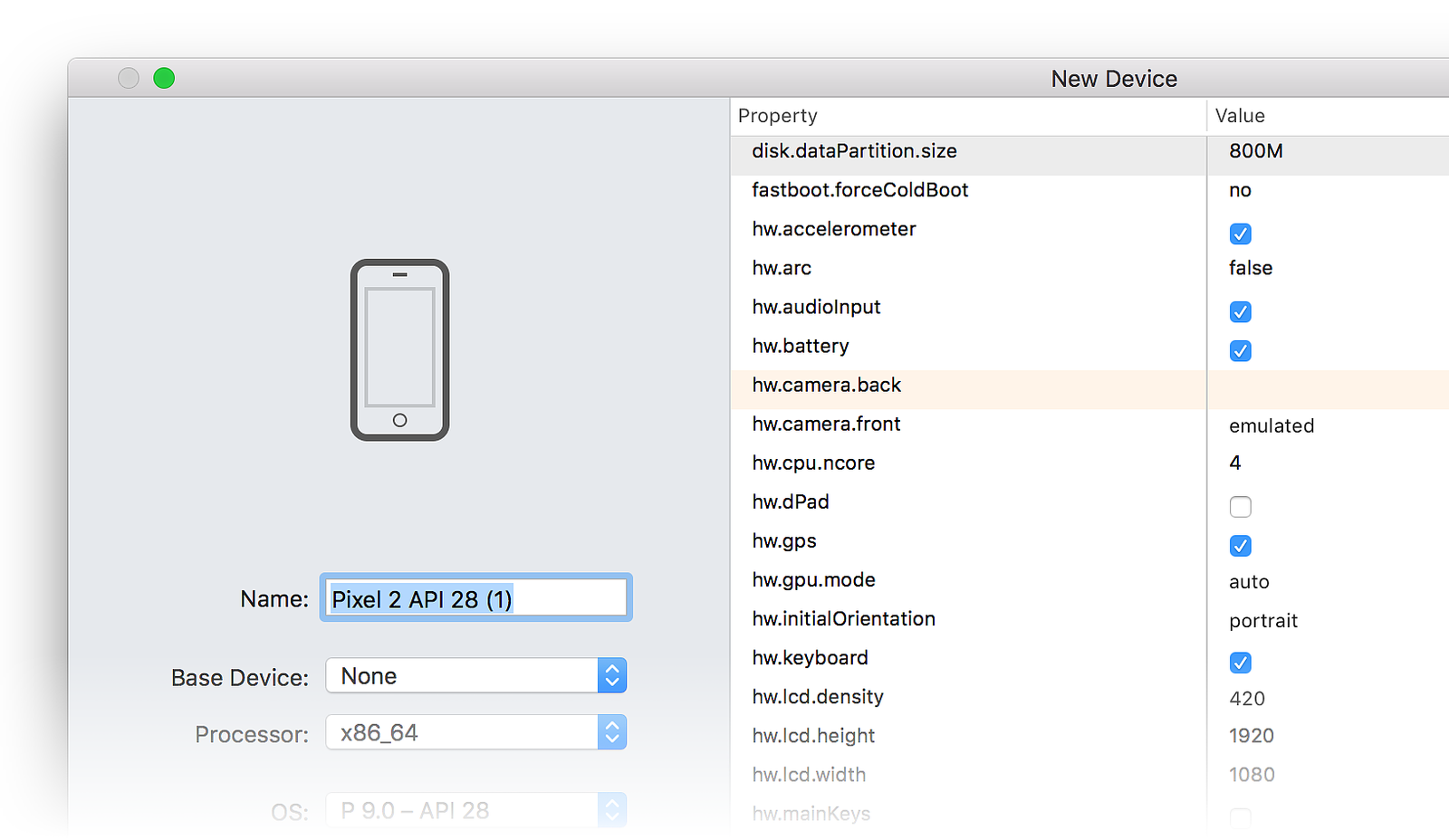Click the emulated value for hw.camera.front
The image size is (1449, 840).
pyautogui.click(x=1271, y=425)
